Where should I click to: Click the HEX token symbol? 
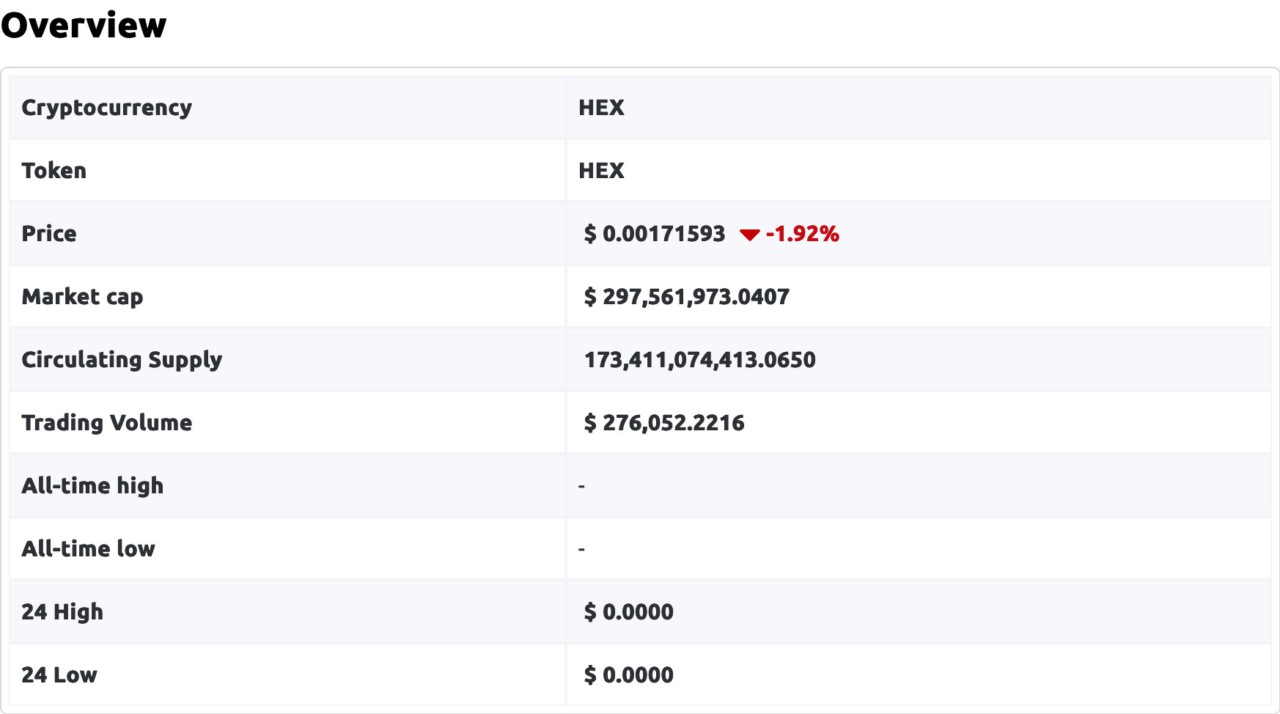600,170
